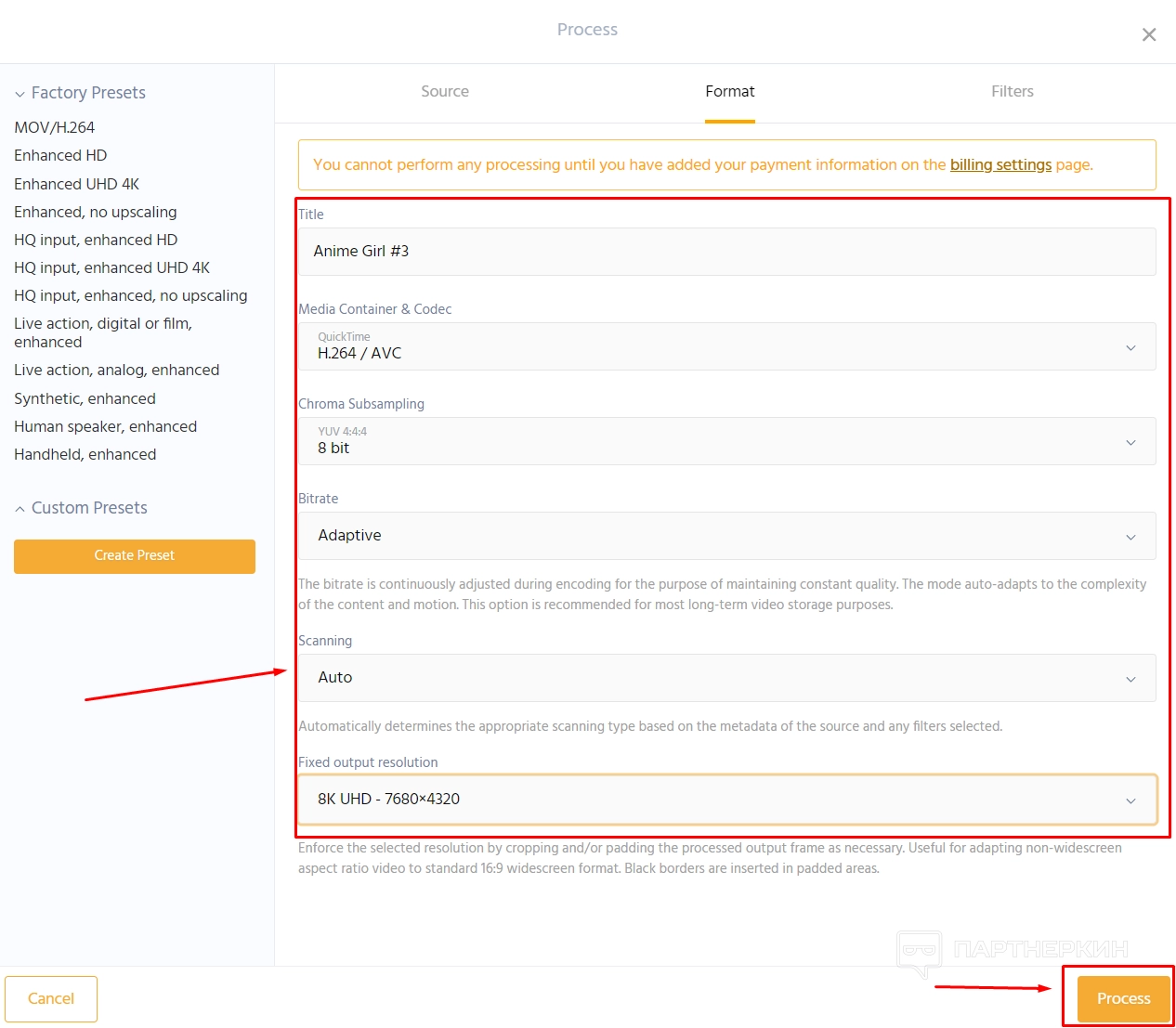Choose the Synthetic, enhanced preset

point(85,398)
